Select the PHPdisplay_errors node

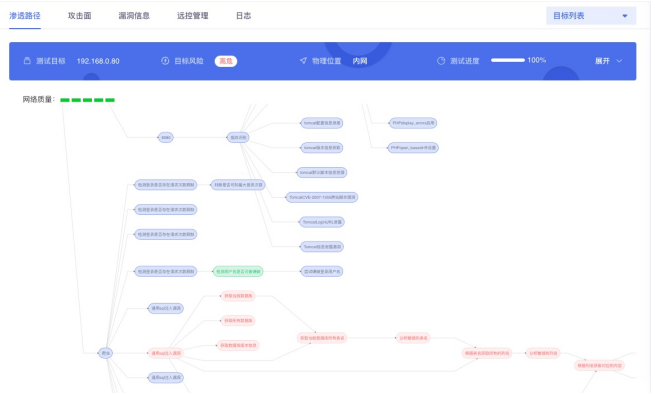click(x=413, y=123)
